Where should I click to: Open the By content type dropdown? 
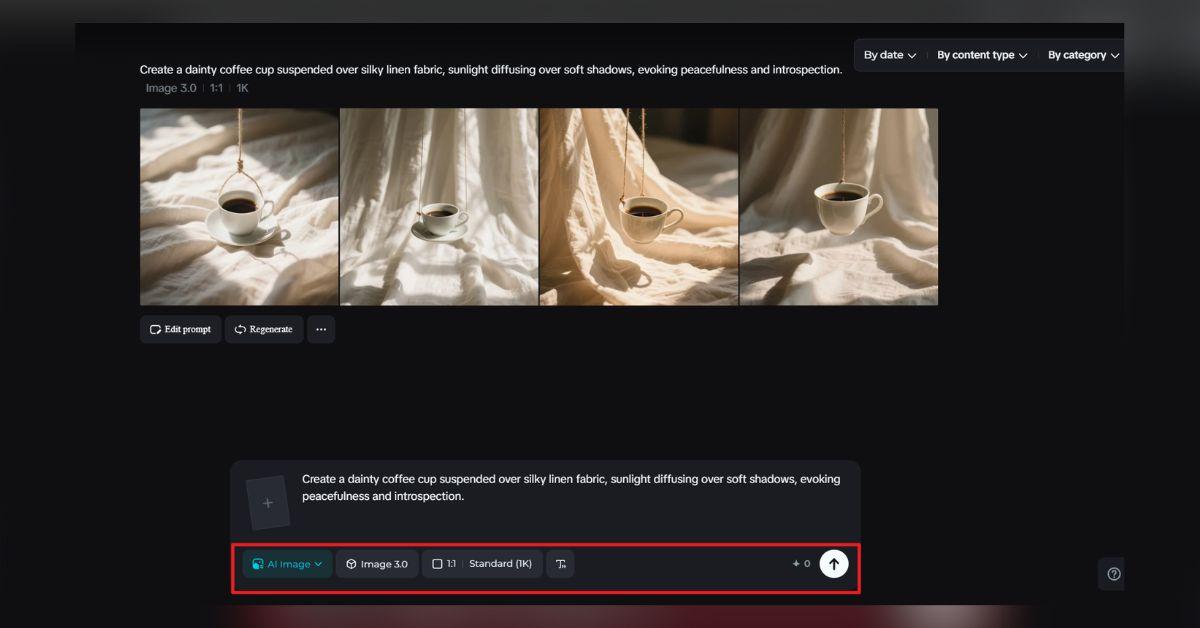pyautogui.click(x=981, y=55)
